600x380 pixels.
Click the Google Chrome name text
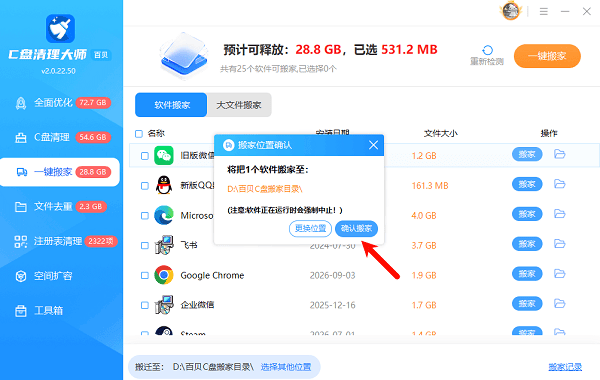click(212, 275)
